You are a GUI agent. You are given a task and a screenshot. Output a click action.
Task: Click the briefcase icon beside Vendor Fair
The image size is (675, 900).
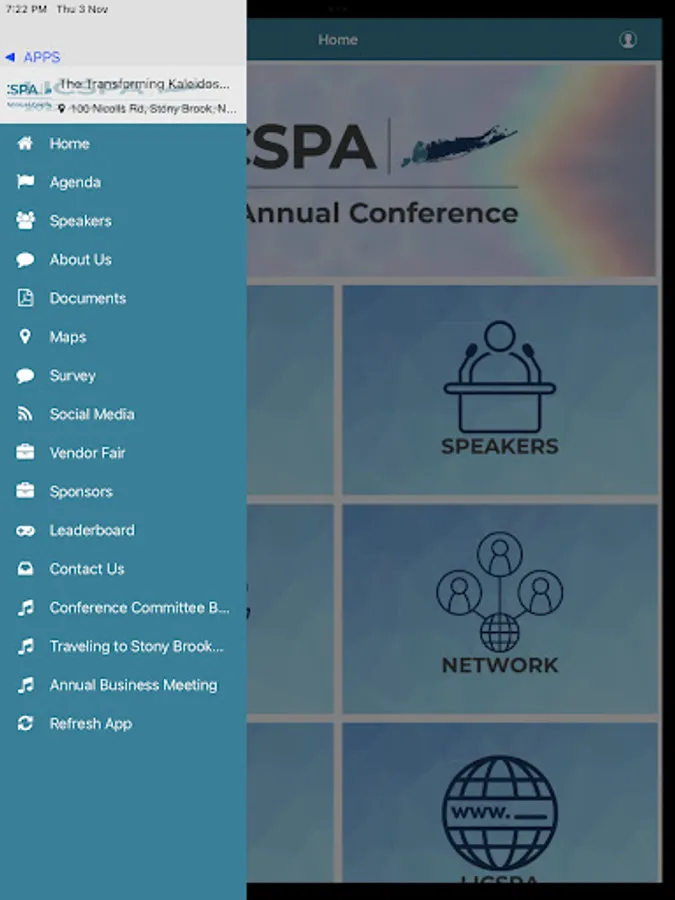pos(25,452)
